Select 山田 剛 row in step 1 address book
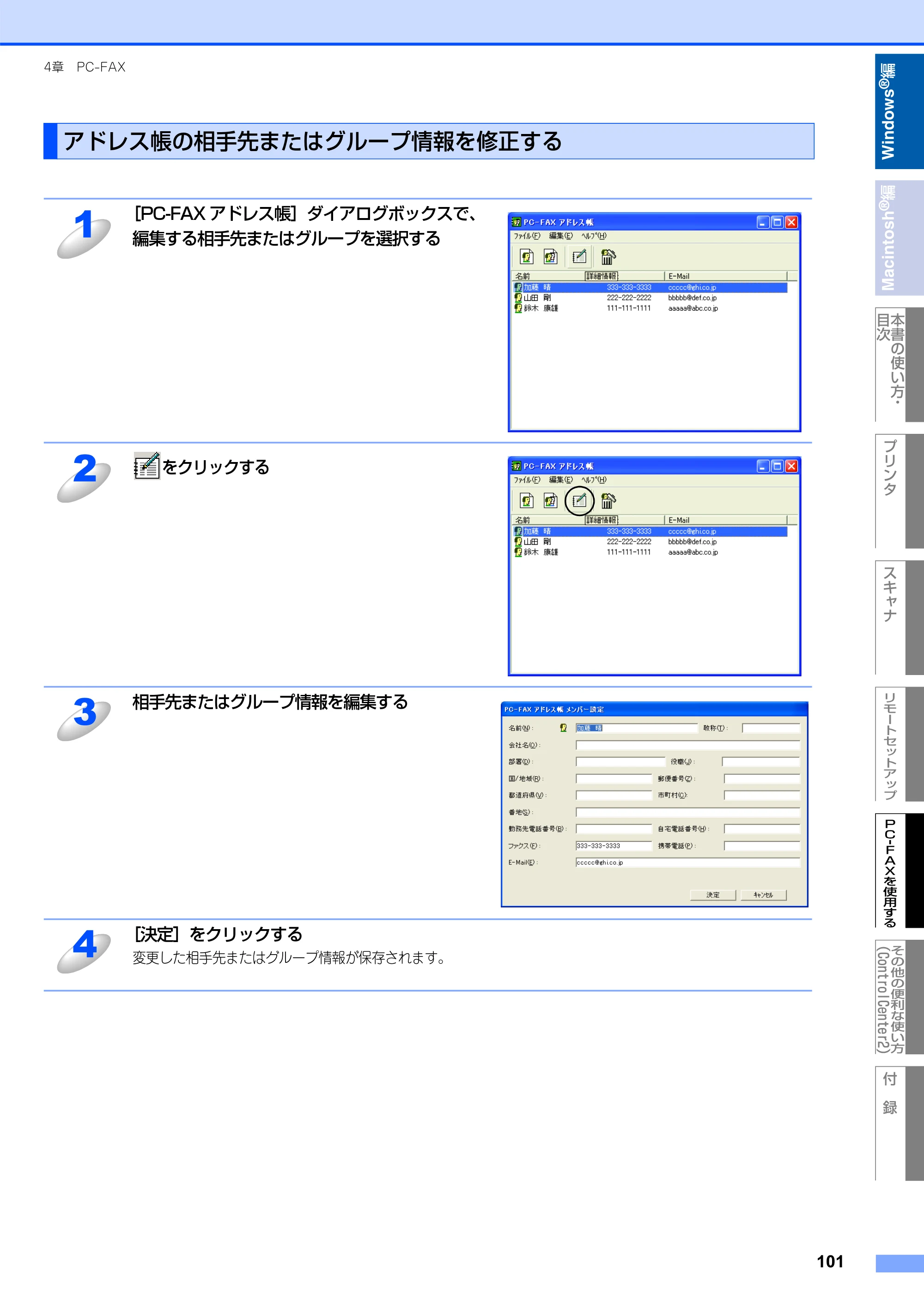 pyautogui.click(x=650, y=298)
